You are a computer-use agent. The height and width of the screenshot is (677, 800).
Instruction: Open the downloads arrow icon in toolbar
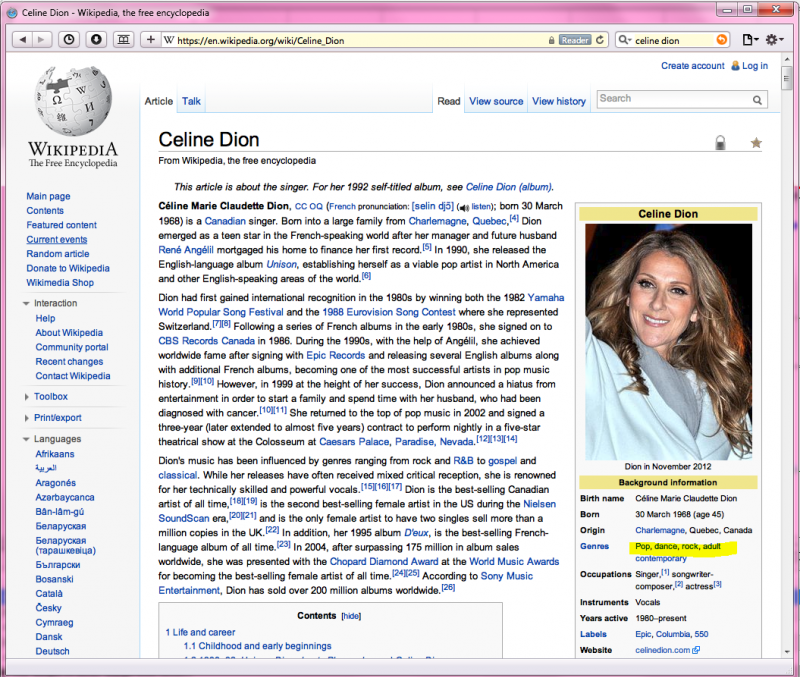point(96,39)
